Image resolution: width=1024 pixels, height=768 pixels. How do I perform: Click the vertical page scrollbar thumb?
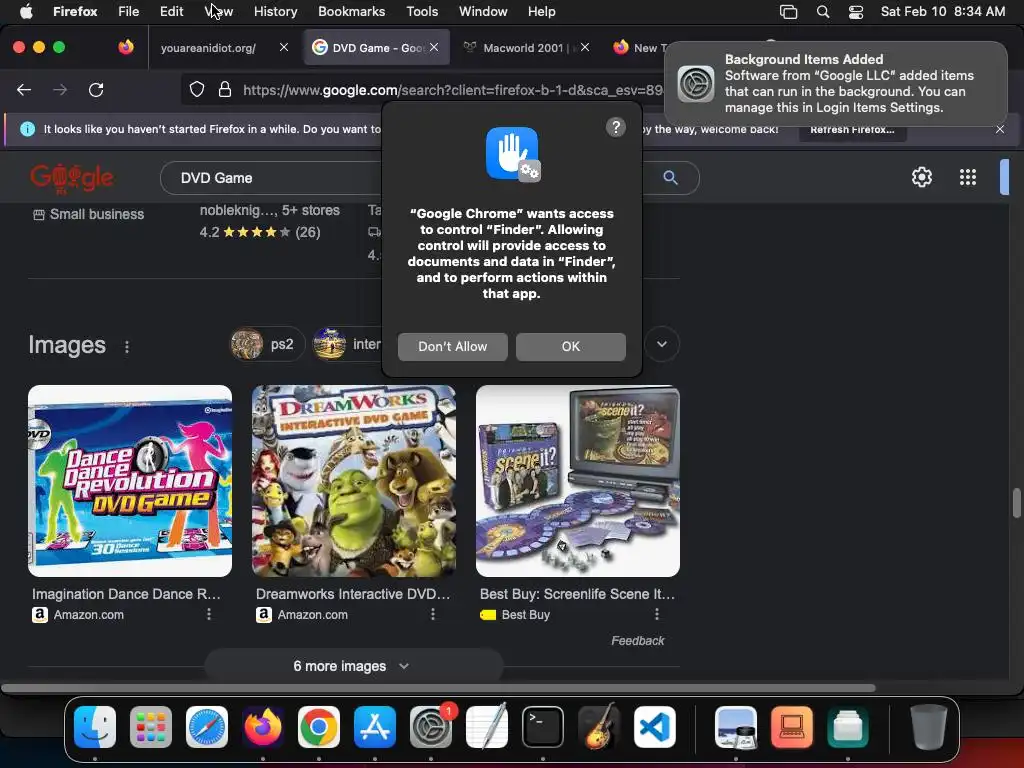1016,503
